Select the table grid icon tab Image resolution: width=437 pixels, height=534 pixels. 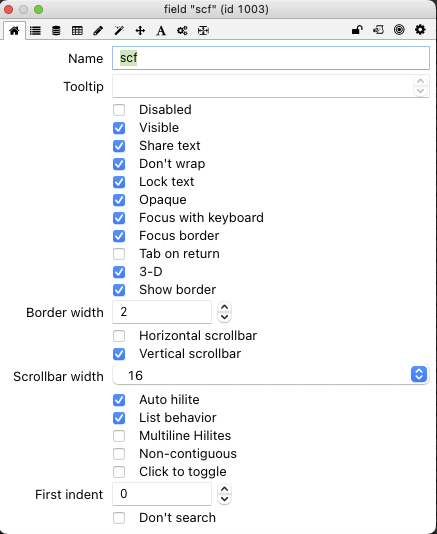point(77,31)
